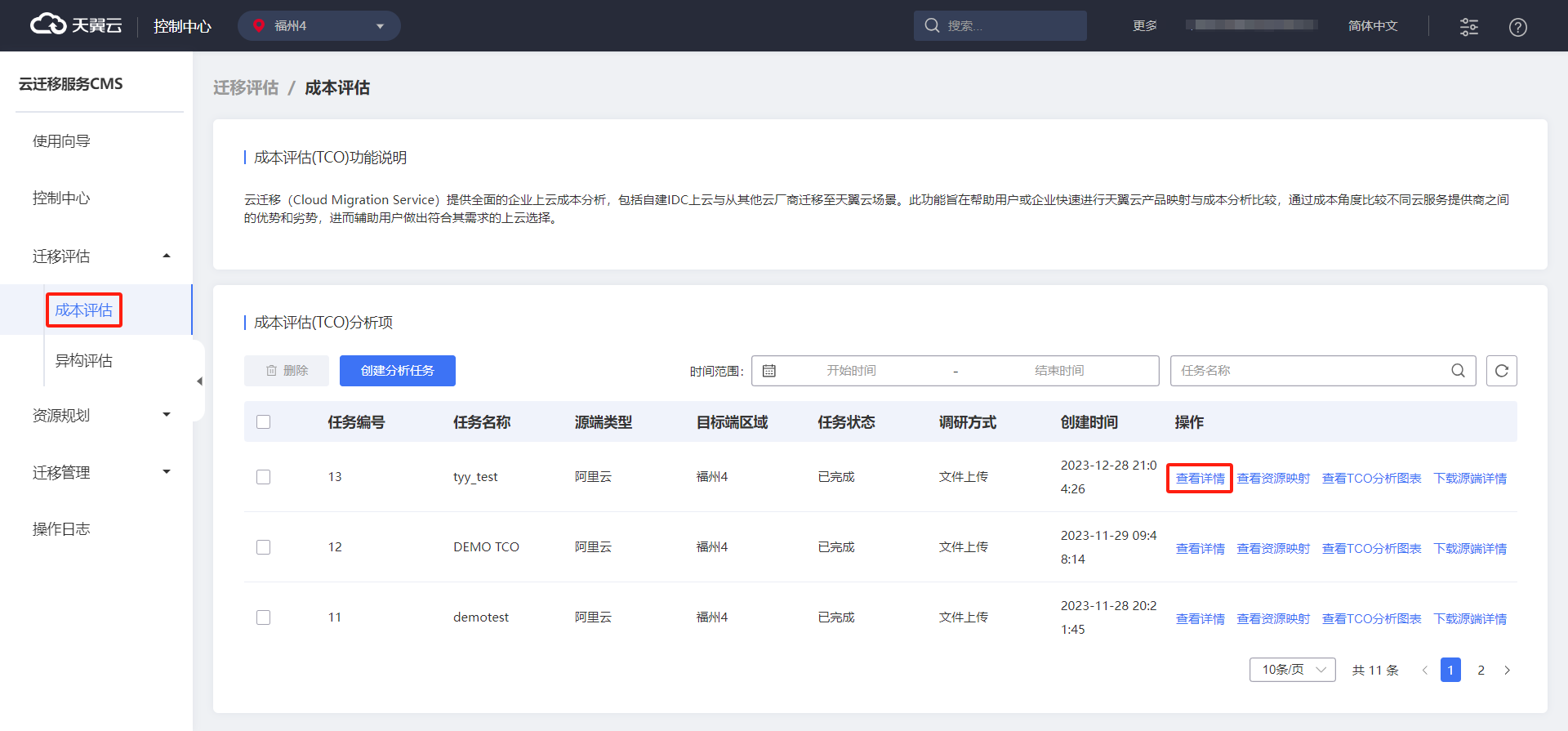1568x731 pixels.
Task: Click the 开始时间 start time field
Action: pyautogui.click(x=851, y=371)
